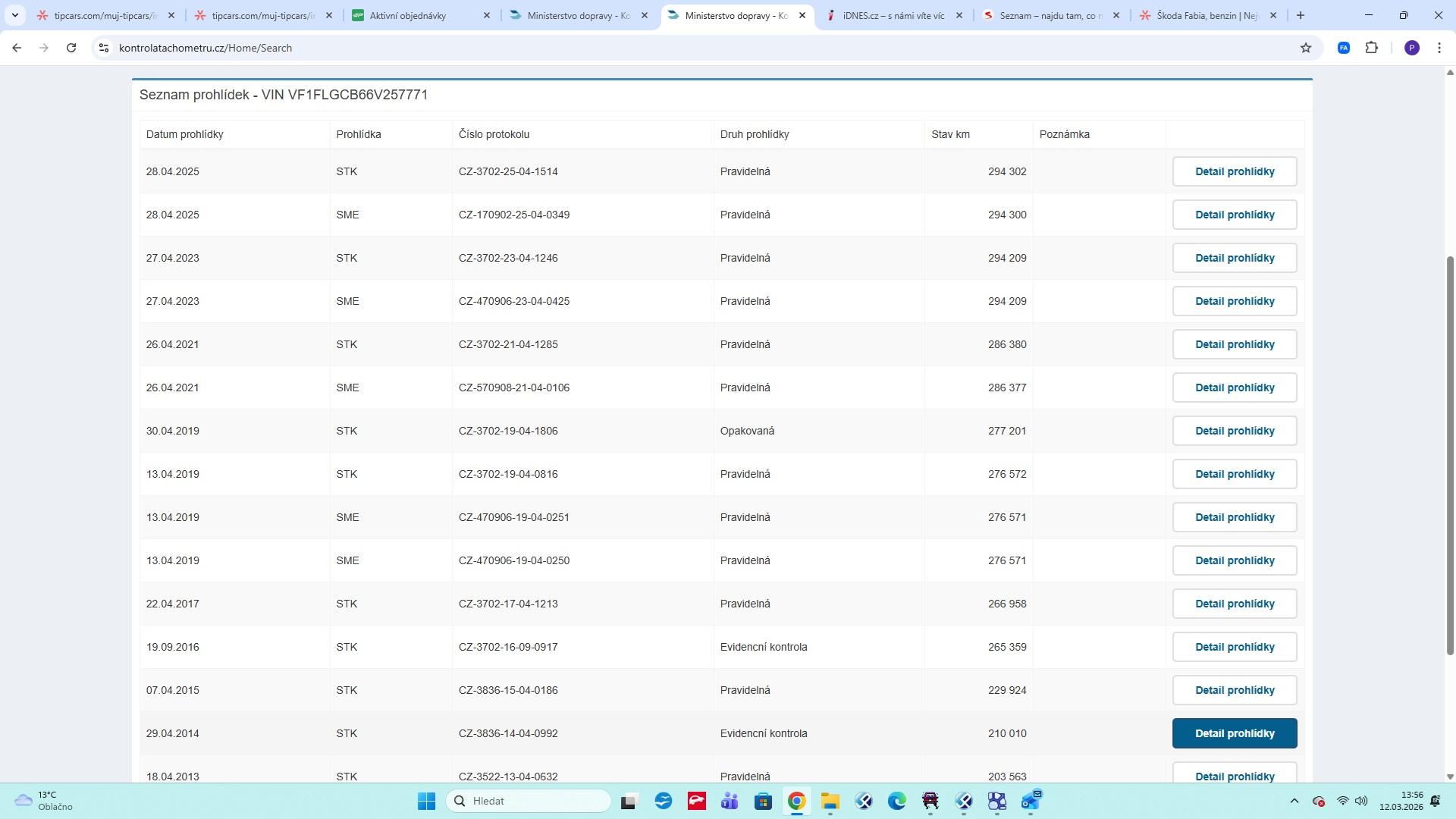
Task: Reload the current page
Action: 71,48
